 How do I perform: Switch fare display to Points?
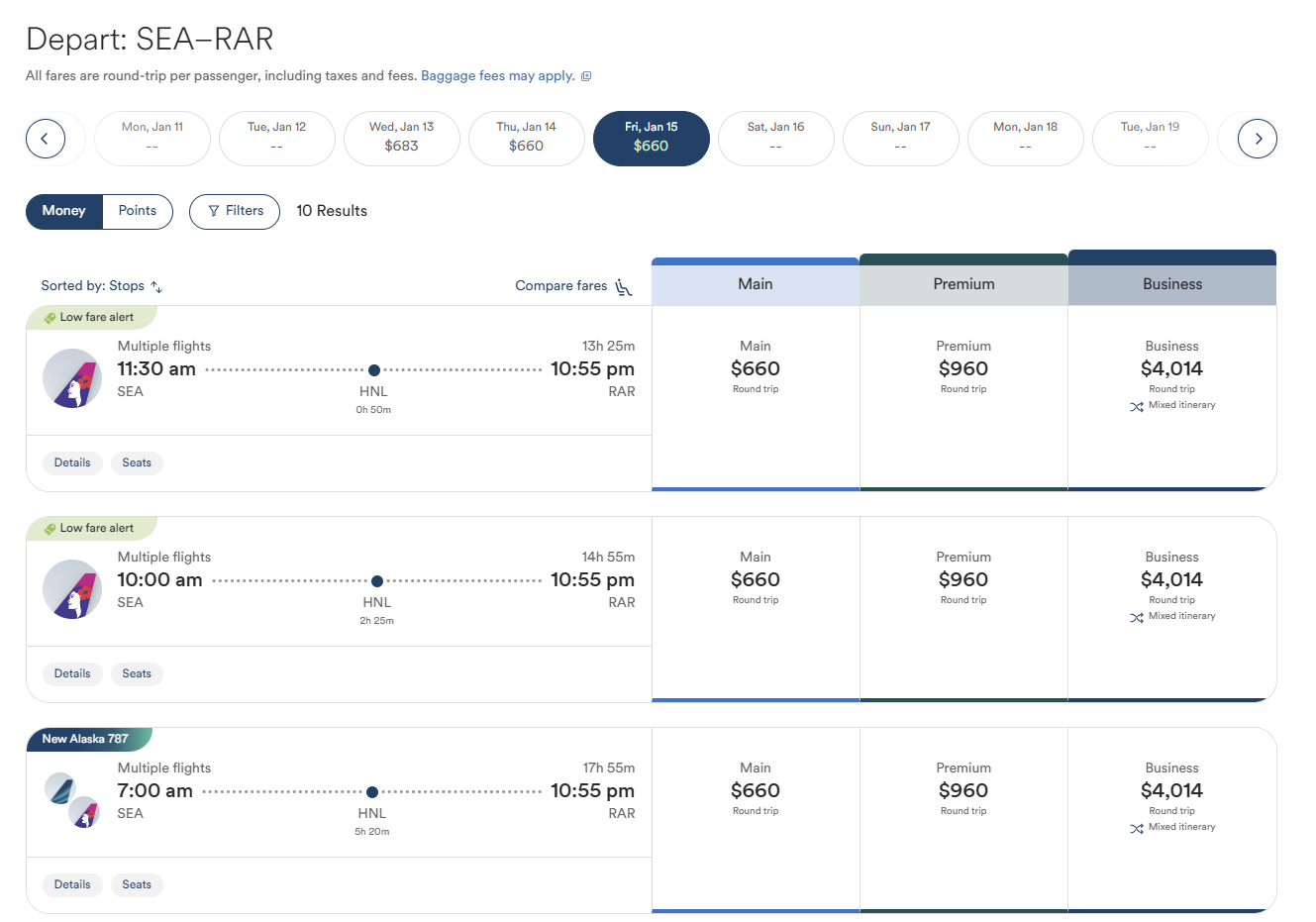(x=138, y=211)
